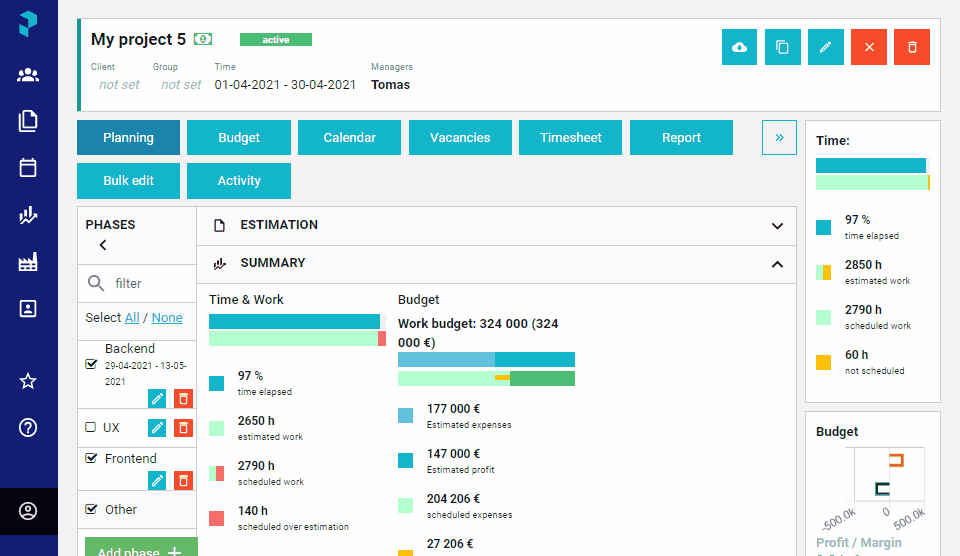Open the contact card sidebar icon
The height and width of the screenshot is (556, 960).
point(28,309)
